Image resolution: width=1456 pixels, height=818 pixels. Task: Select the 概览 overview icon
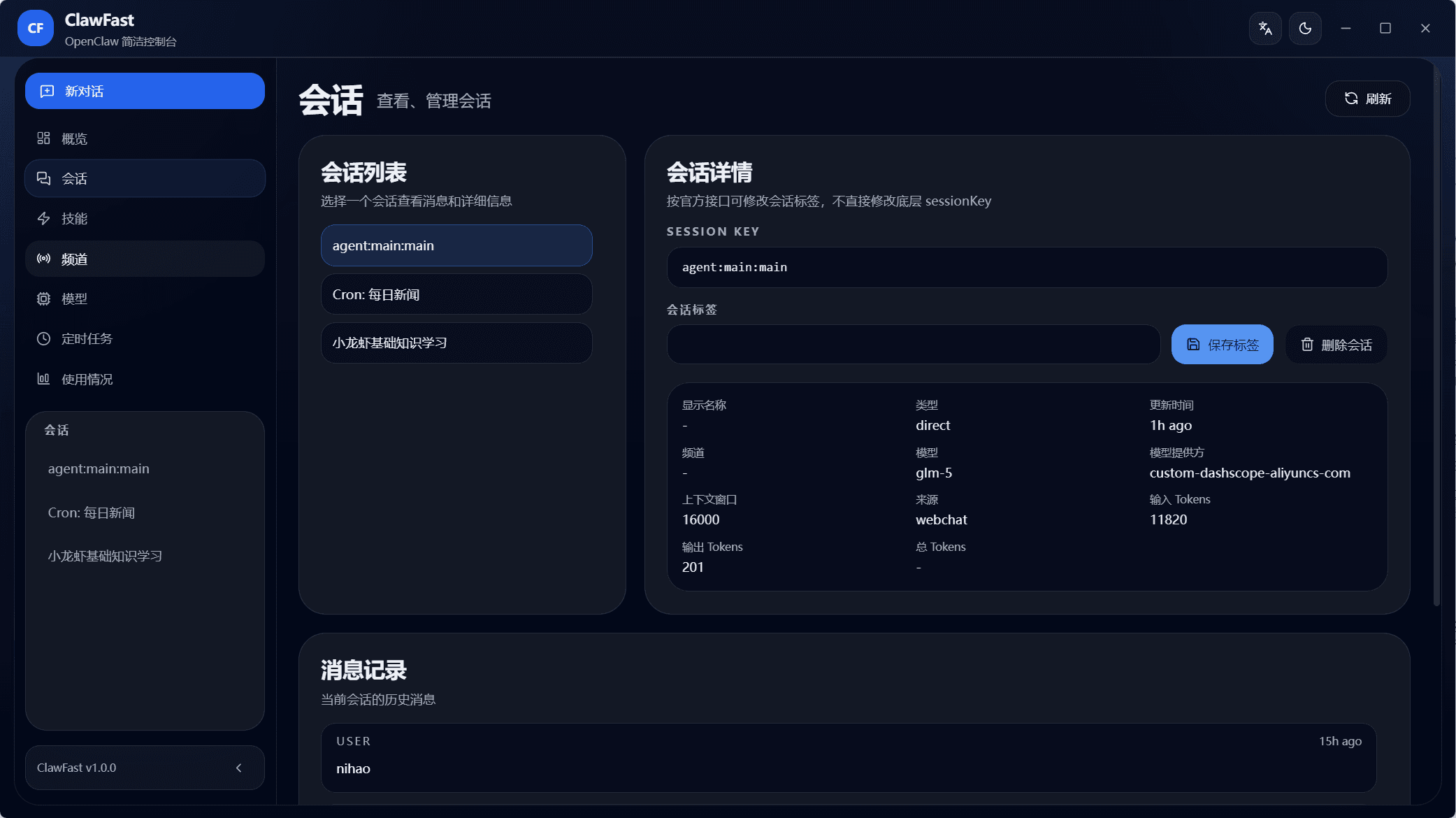(43, 138)
